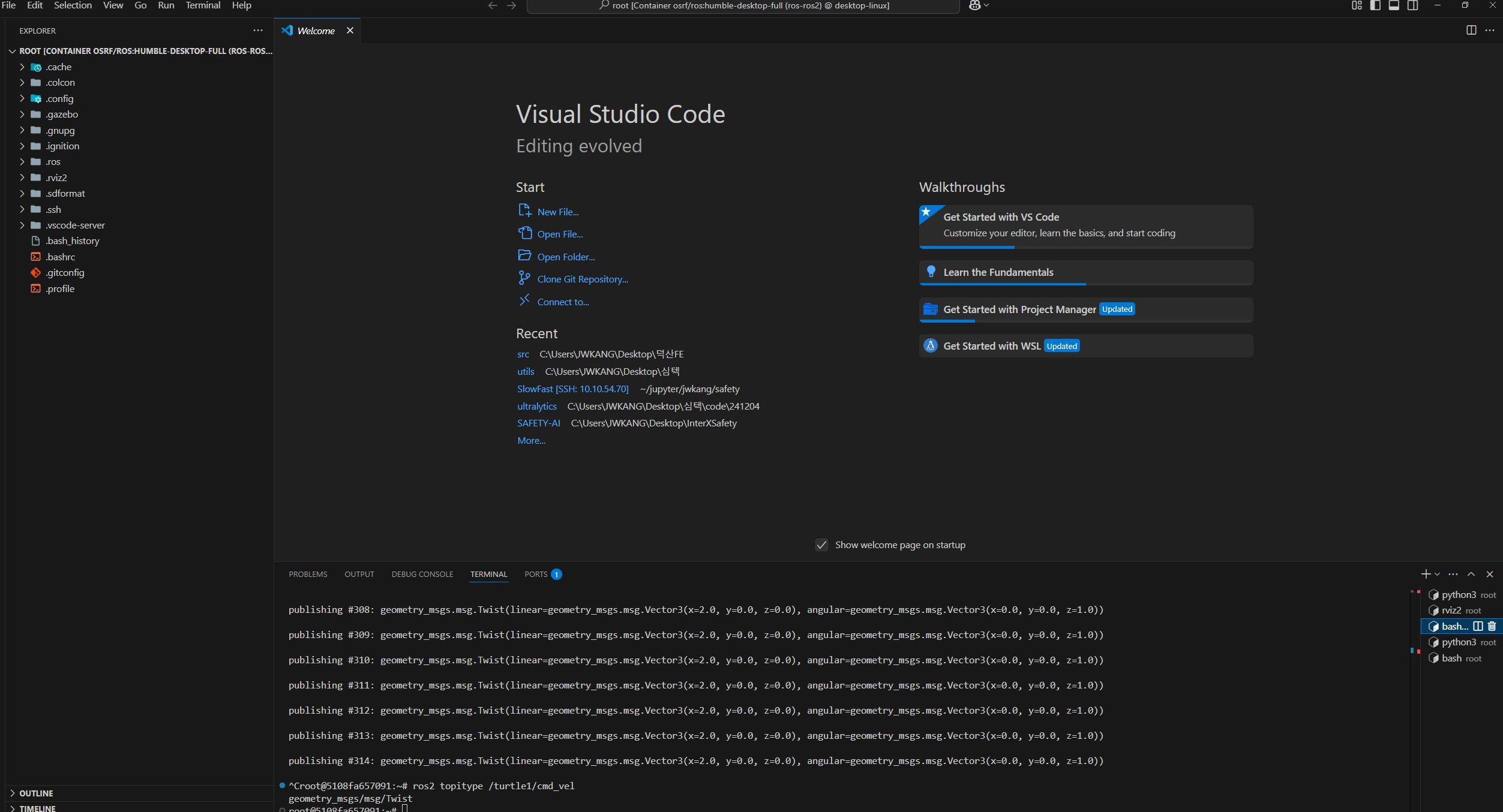
Task: Split the selected bash terminal
Action: click(1478, 626)
